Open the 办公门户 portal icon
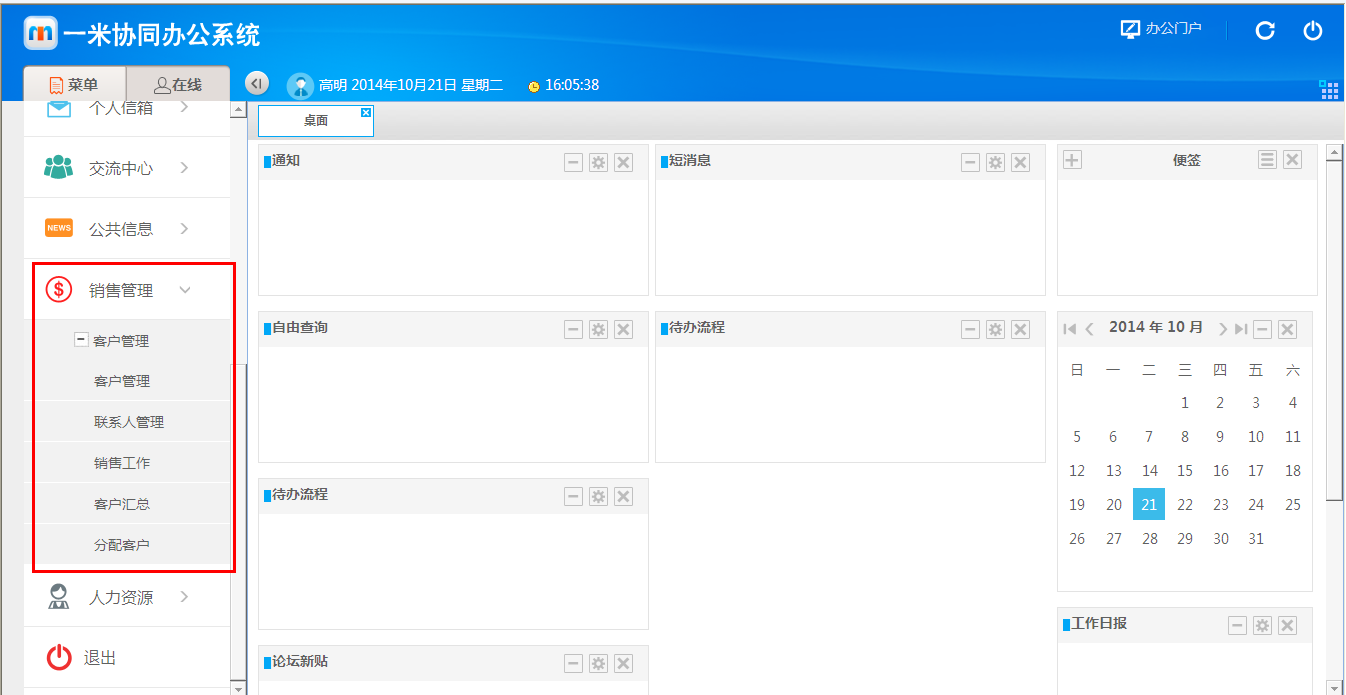 pos(1131,29)
